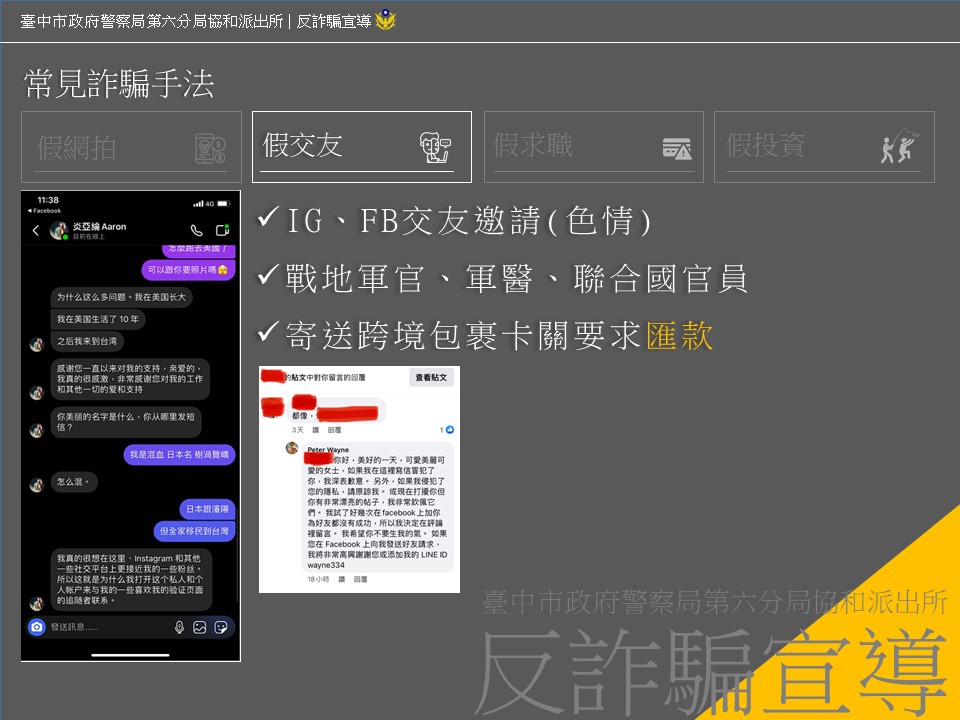The height and width of the screenshot is (720, 960).
Task: Open the camera from the message bar
Action: pyautogui.click(x=37, y=627)
